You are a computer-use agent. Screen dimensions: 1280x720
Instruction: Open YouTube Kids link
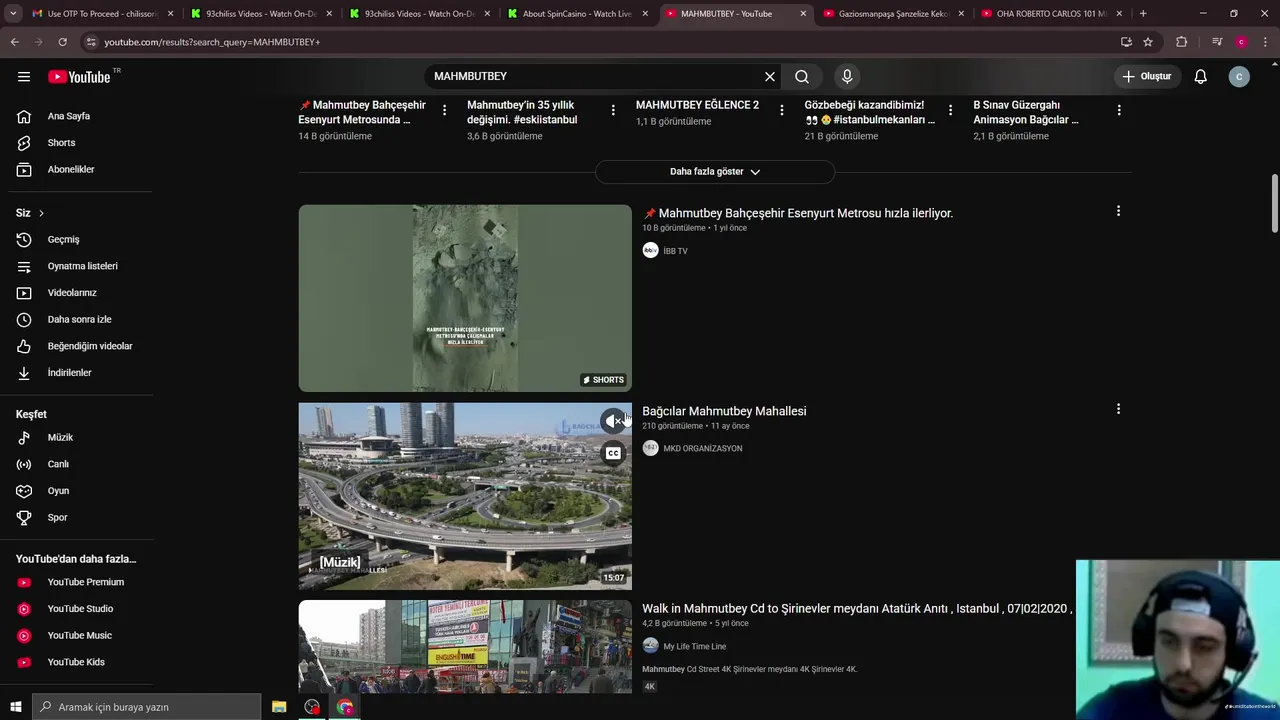pos(76,662)
